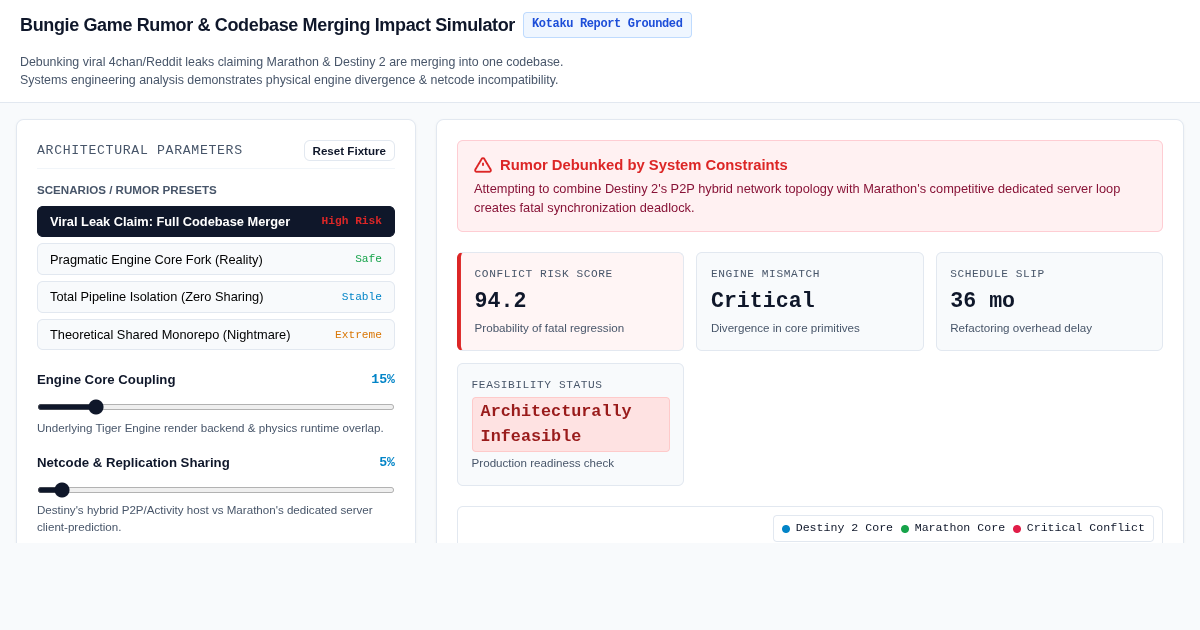Screen dimensions: 1200x630
Task: Click the Stable label on Isolation preset
Action: pyautogui.click(x=362, y=297)
